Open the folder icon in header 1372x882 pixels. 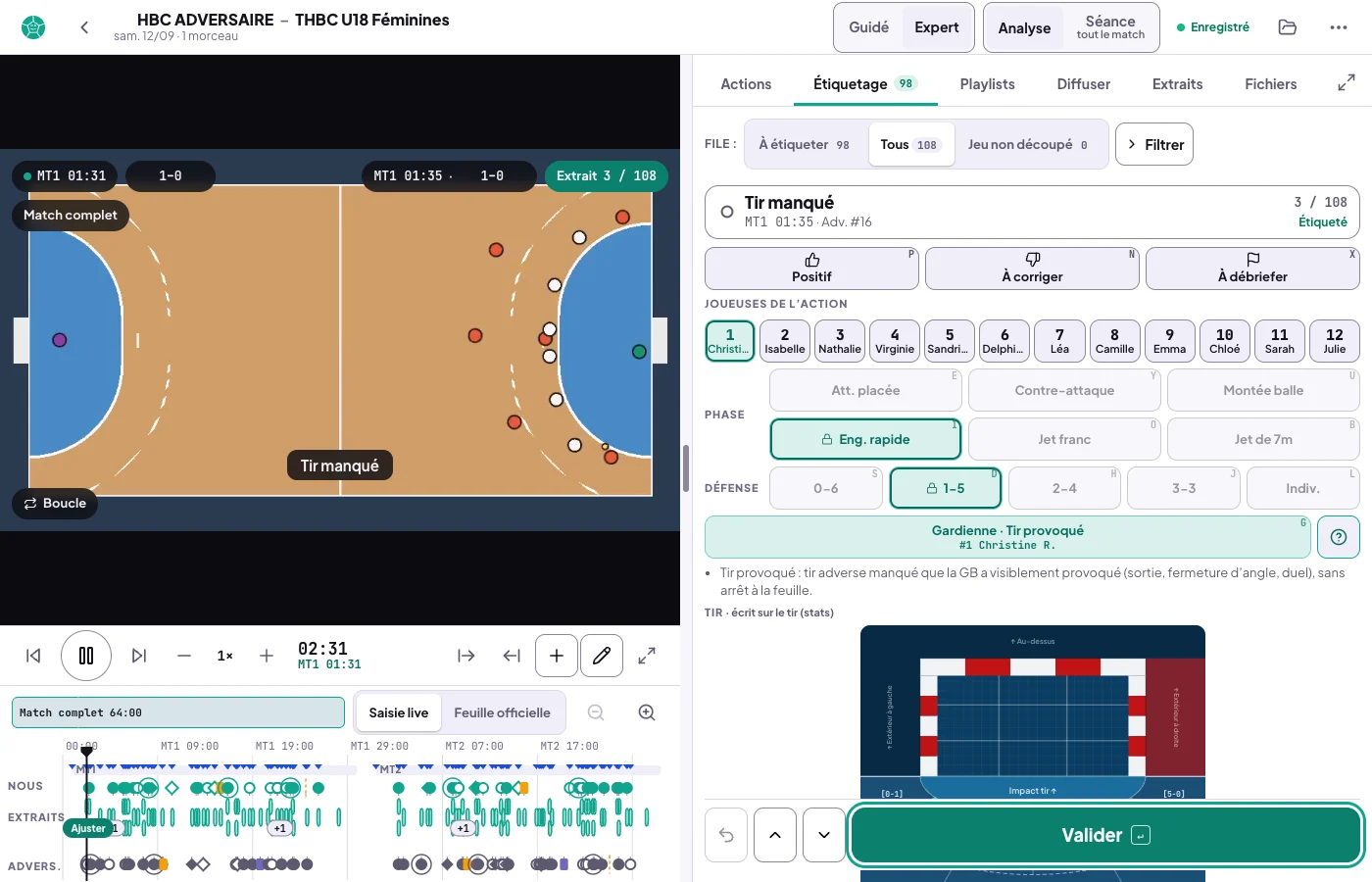(1288, 27)
